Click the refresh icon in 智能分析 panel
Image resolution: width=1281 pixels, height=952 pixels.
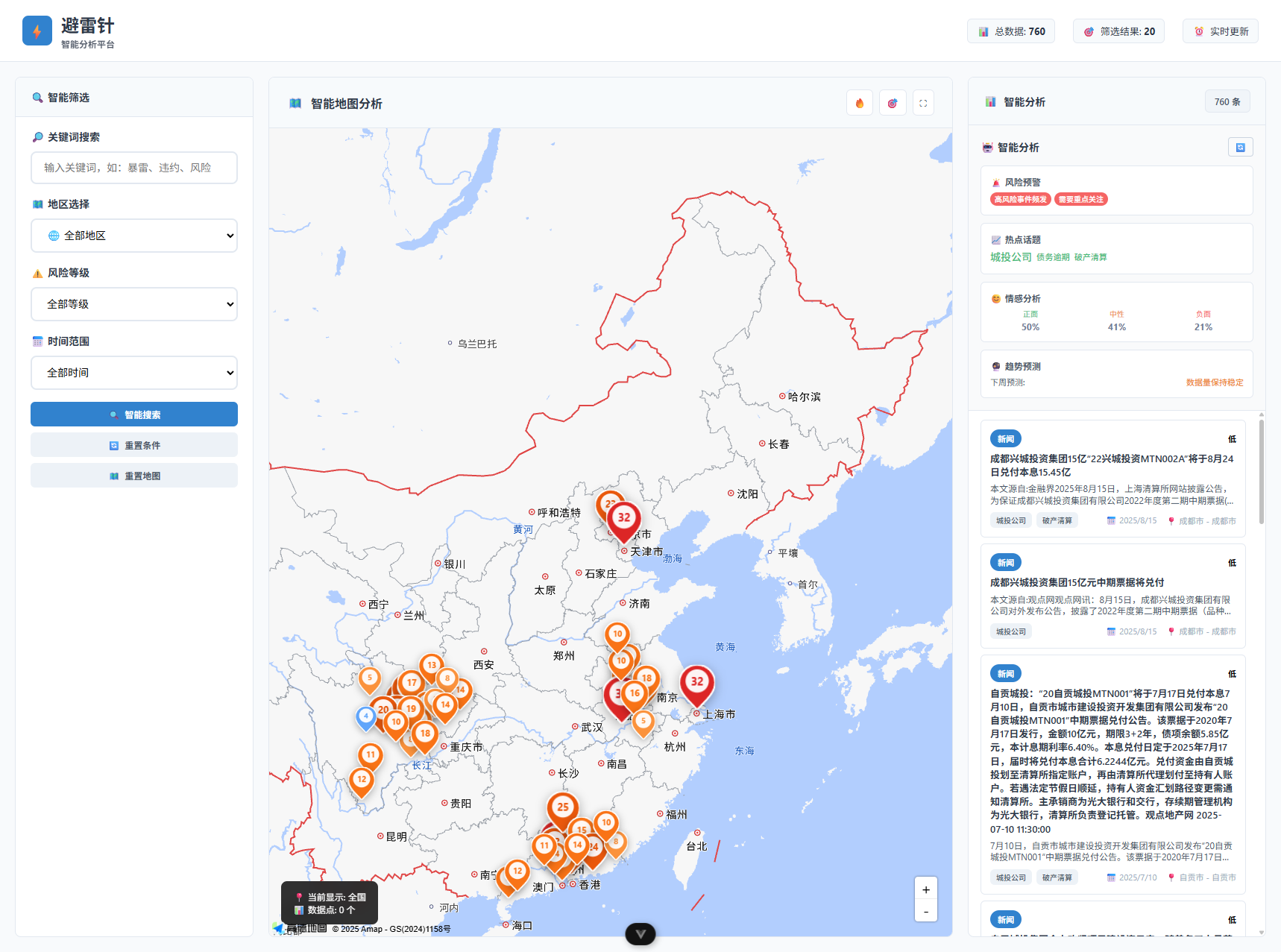point(1240,147)
